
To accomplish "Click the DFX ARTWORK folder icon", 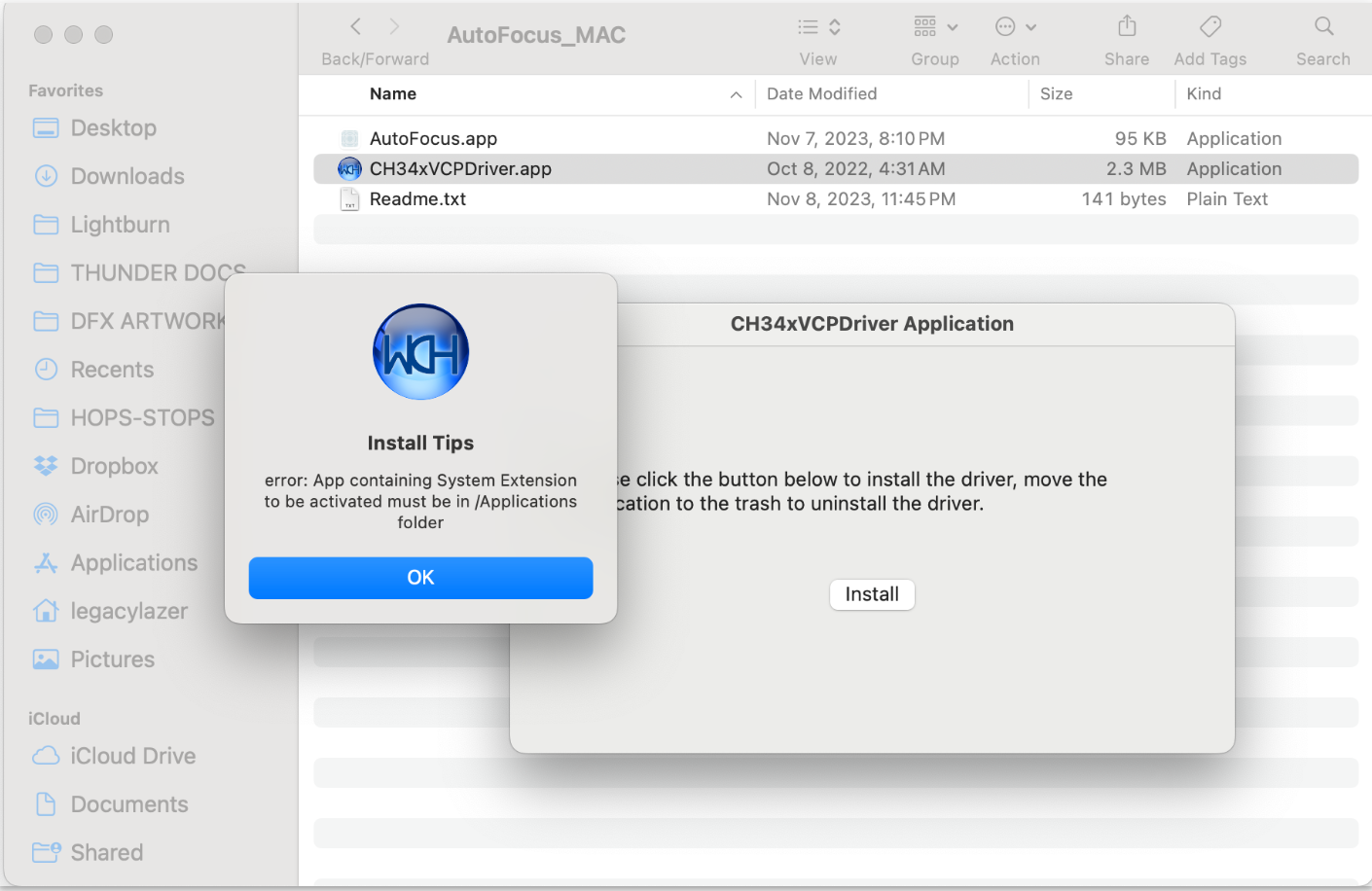I will (46, 321).
